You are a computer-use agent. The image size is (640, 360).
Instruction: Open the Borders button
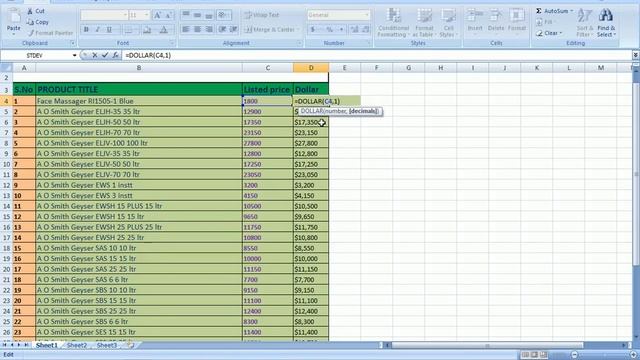coord(128,30)
